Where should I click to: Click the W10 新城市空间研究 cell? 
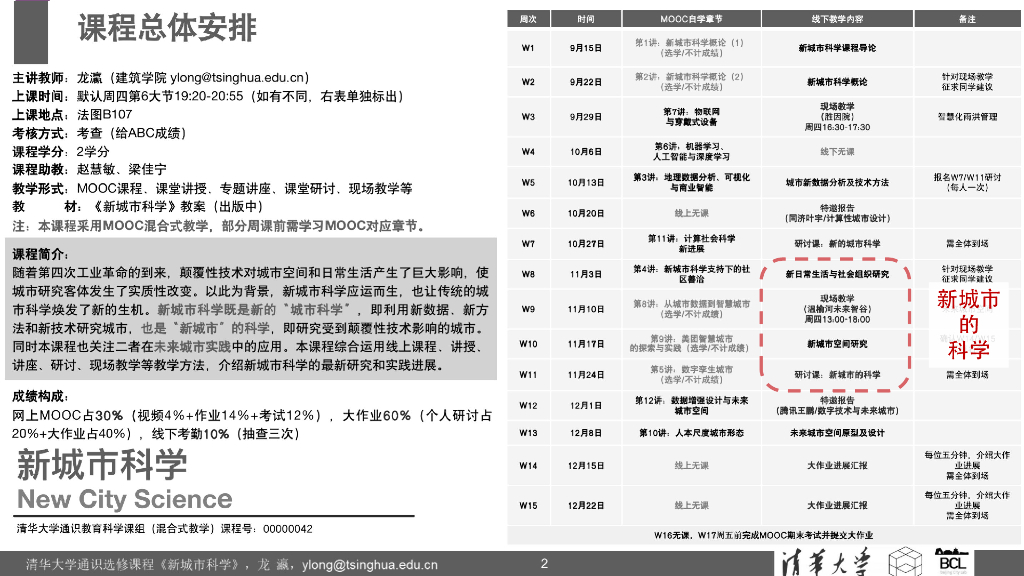[x=837, y=344]
